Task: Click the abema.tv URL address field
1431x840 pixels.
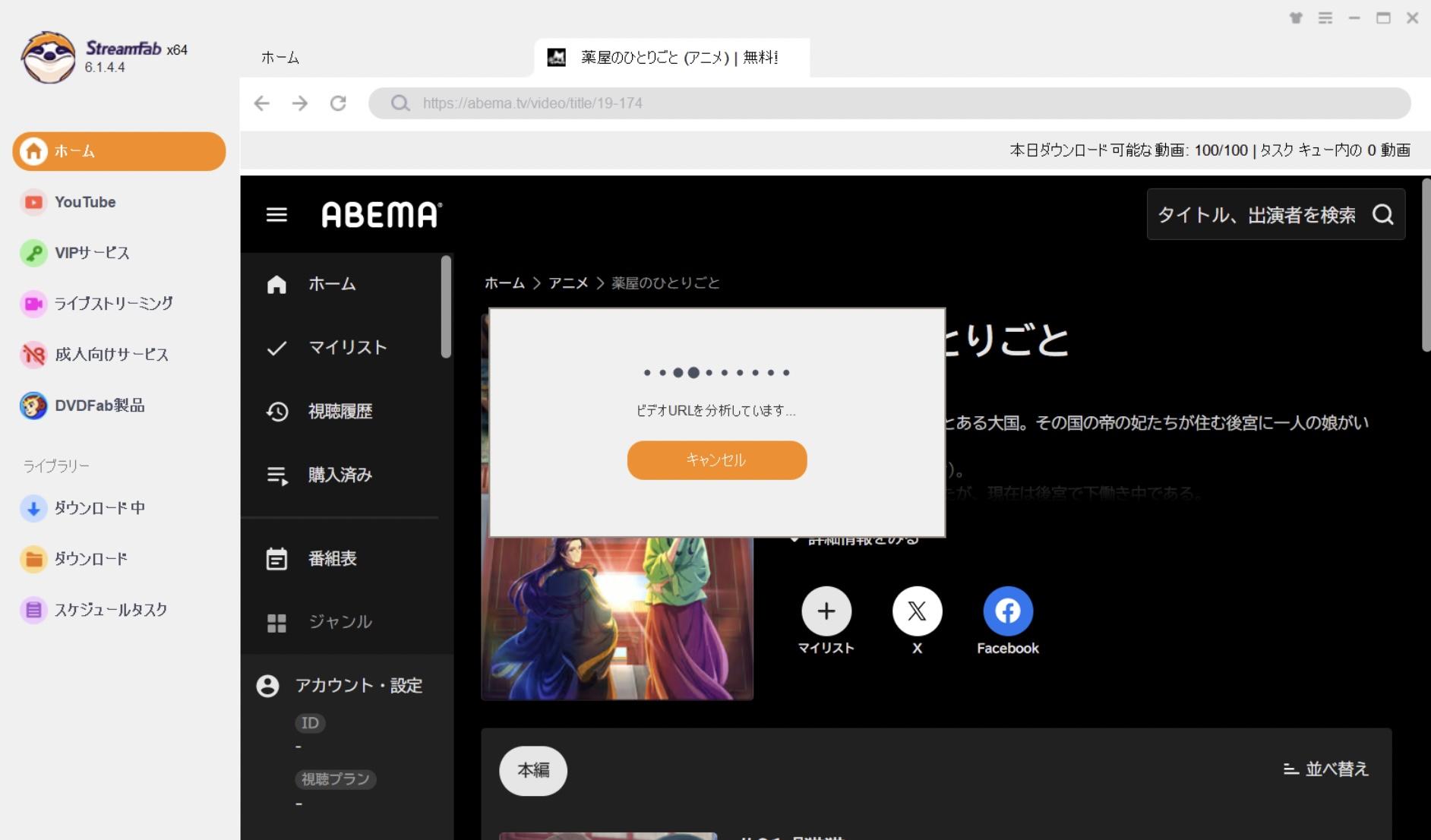Action: point(889,103)
